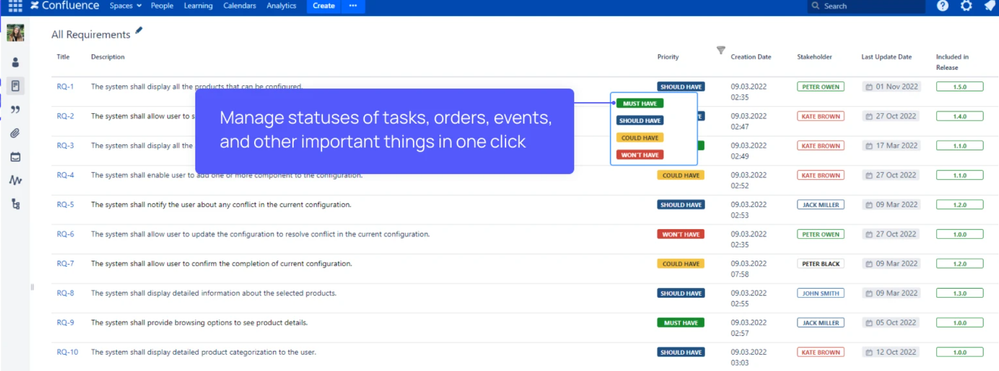Open the Calendars menu in top bar
The image size is (999, 371).
240,6
